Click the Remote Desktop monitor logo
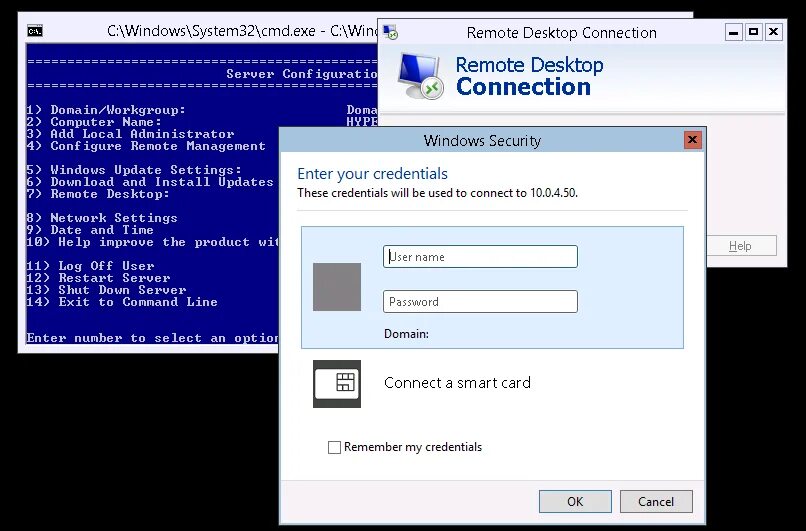This screenshot has height=531, width=806. click(x=420, y=76)
